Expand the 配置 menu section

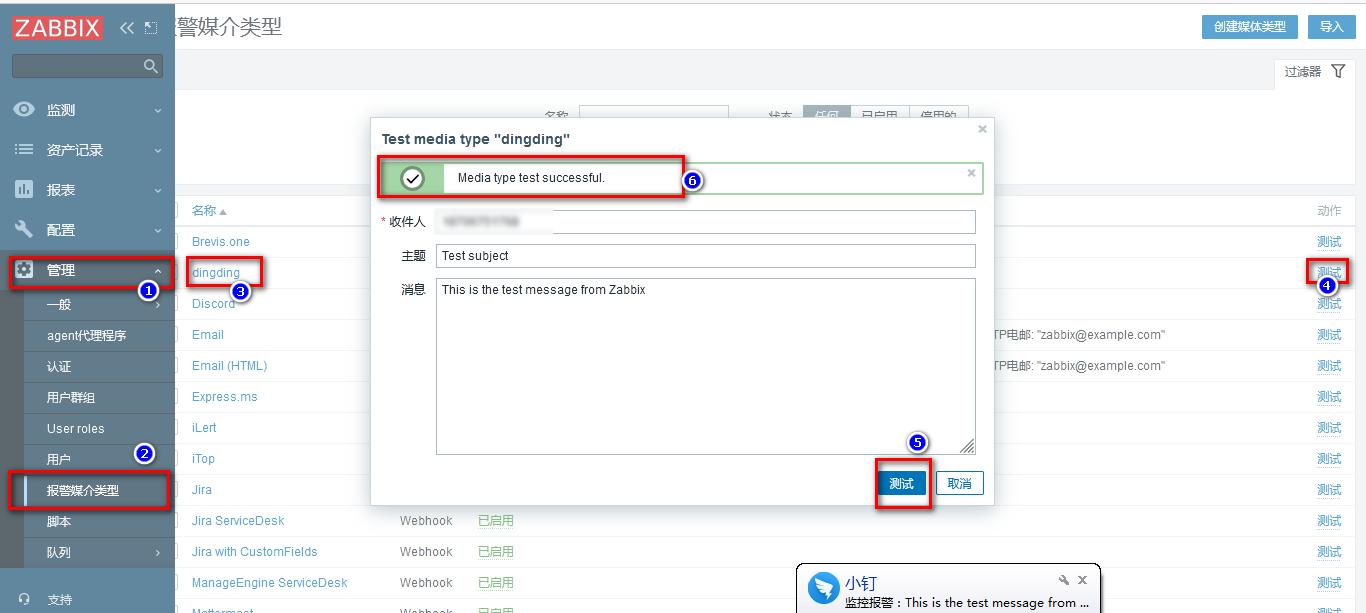pyautogui.click(x=87, y=229)
